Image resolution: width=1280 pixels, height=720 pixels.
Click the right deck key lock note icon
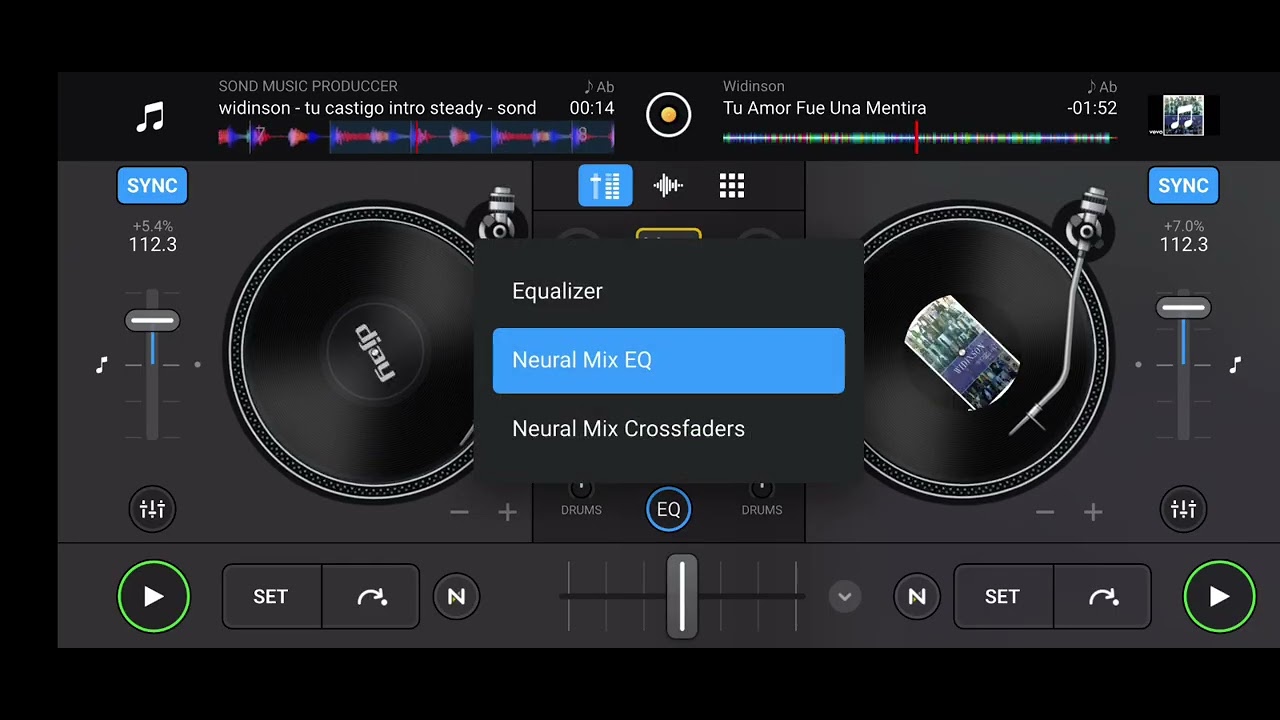pos(1235,366)
